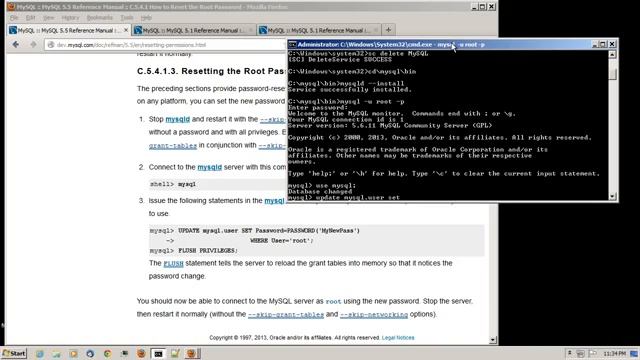This screenshot has width=640, height=360.
Task: Follow mysqld link in 'Stop mysqld' step
Action: [178, 119]
